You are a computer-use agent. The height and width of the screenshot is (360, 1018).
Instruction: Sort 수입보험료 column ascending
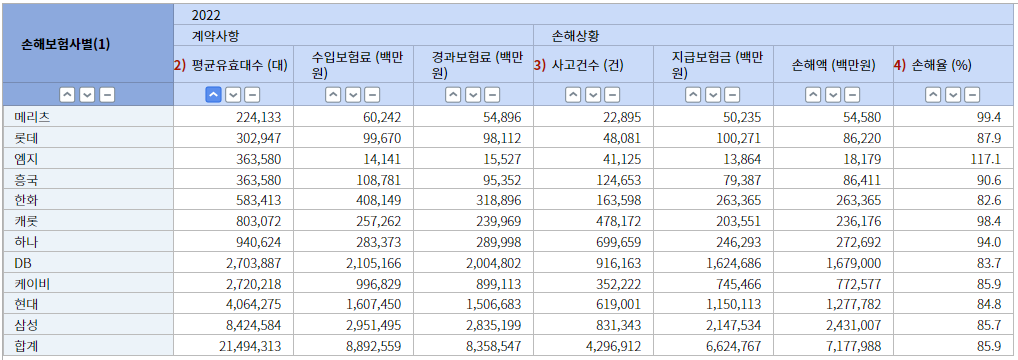333,95
